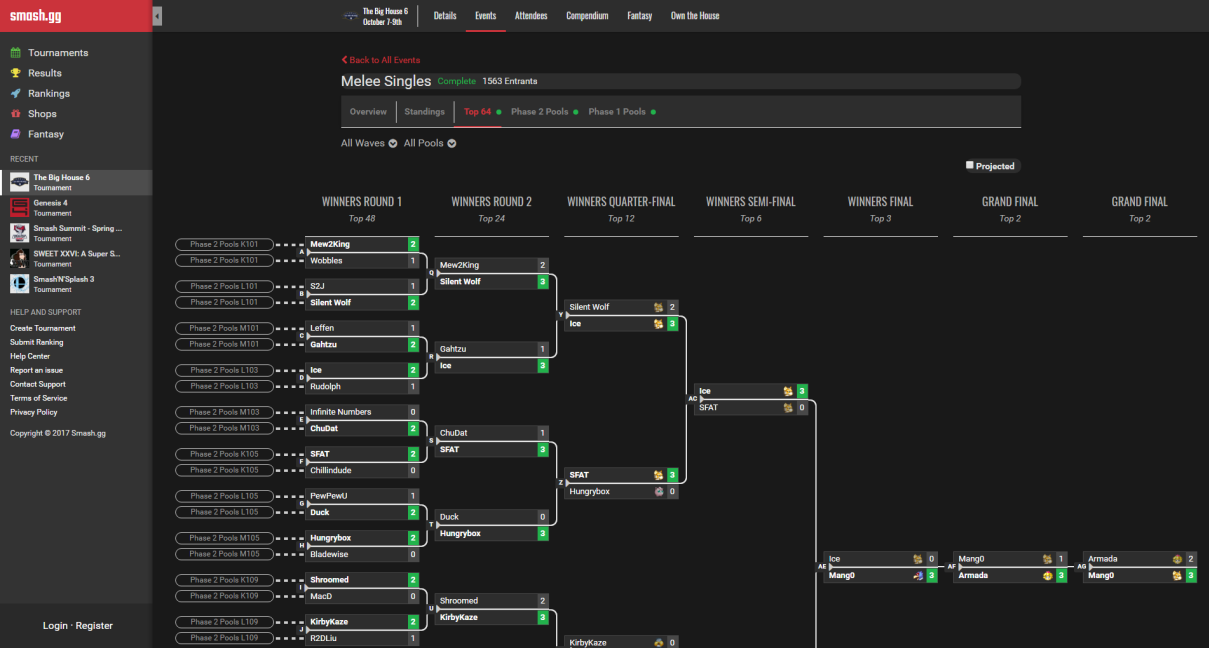Click the Report an issue link
This screenshot has height=648, width=1209.
(36, 370)
